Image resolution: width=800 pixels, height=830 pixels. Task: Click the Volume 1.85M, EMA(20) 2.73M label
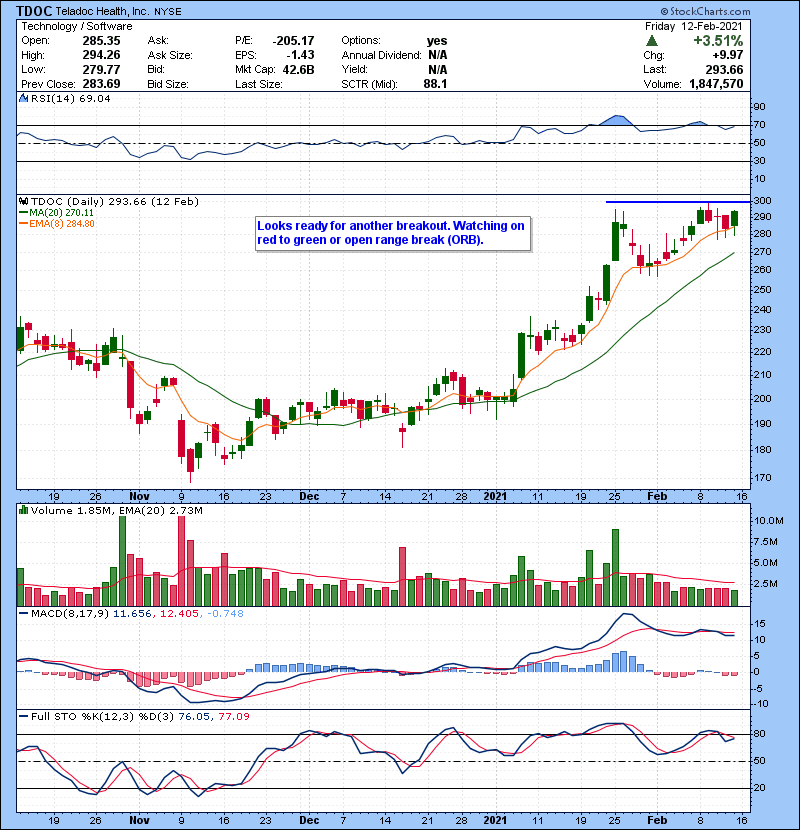tap(116, 510)
